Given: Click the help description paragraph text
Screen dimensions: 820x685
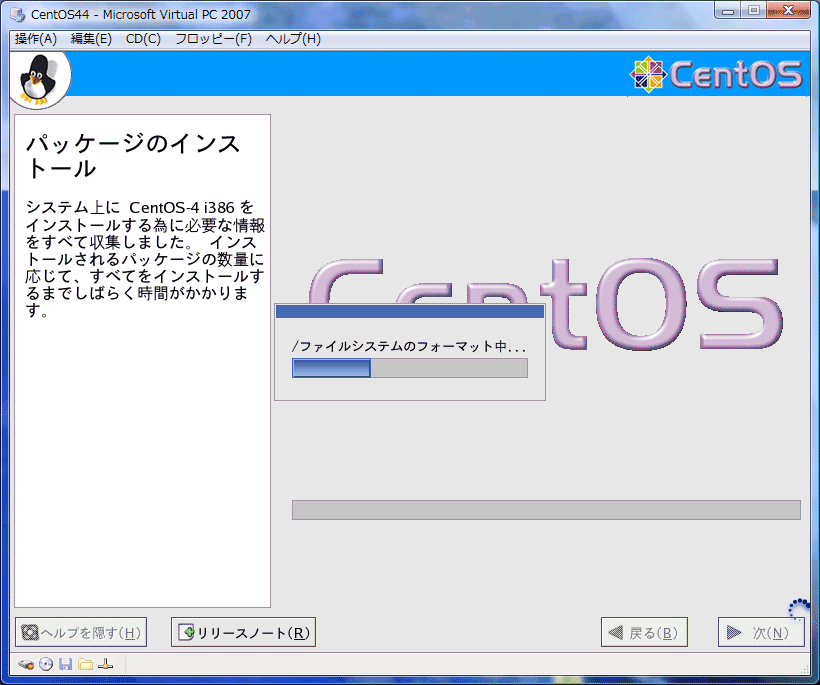Looking at the screenshot, I should point(144,259).
